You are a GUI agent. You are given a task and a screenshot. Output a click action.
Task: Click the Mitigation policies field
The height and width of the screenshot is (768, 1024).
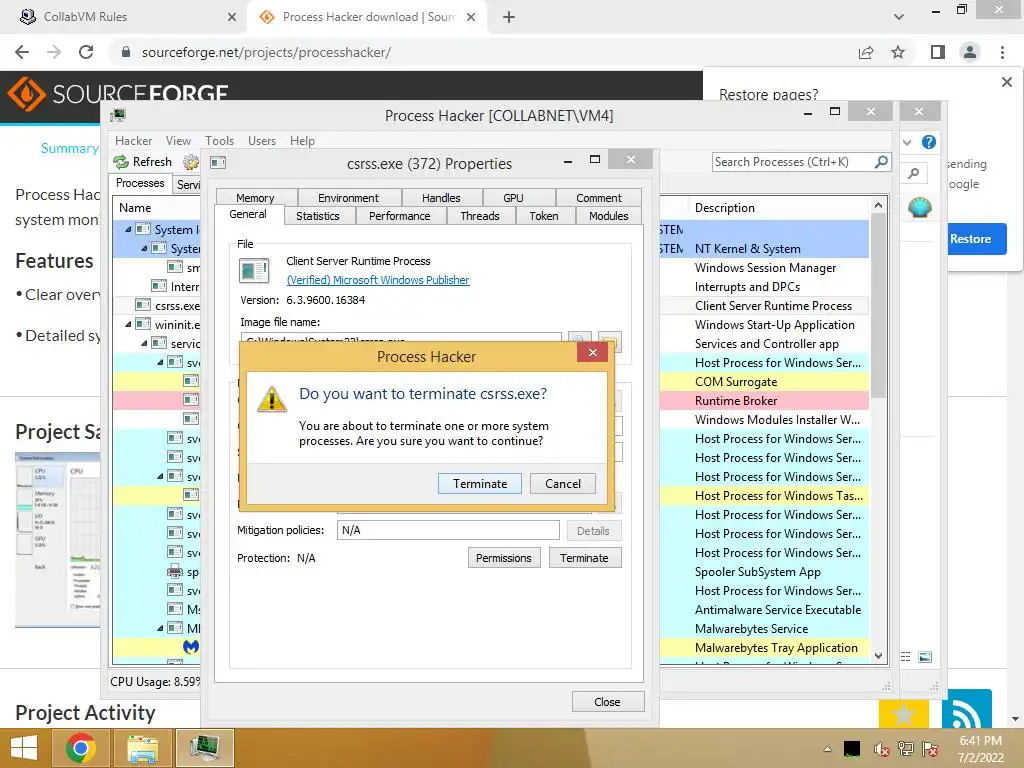(x=448, y=530)
